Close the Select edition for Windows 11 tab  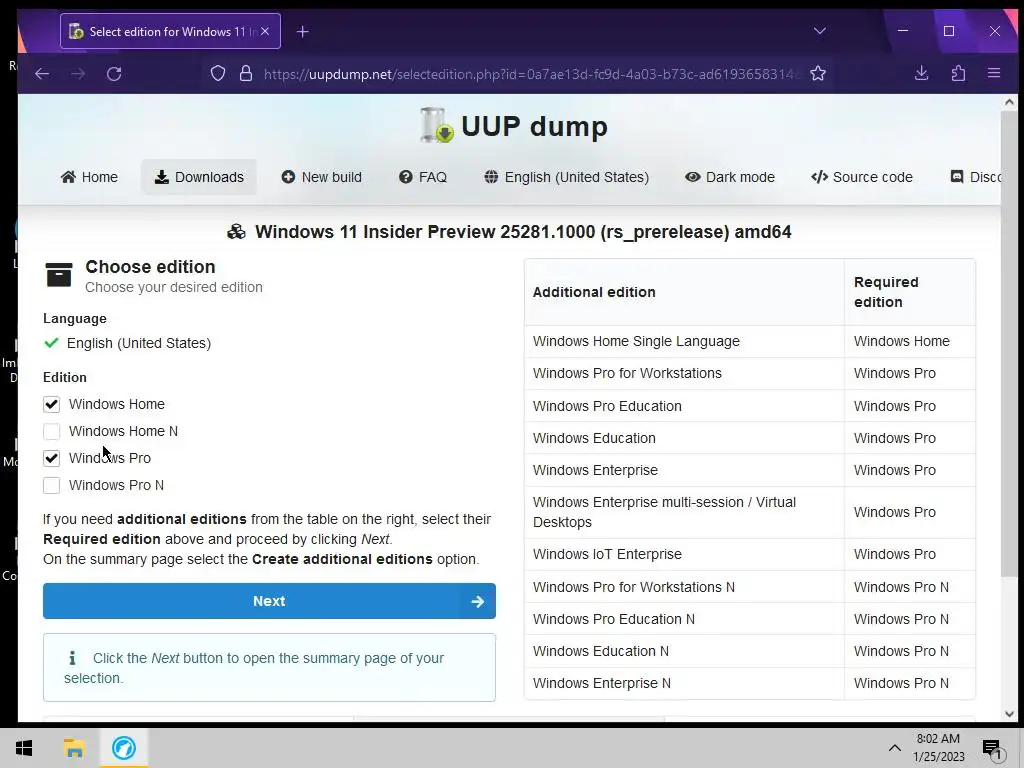264,31
